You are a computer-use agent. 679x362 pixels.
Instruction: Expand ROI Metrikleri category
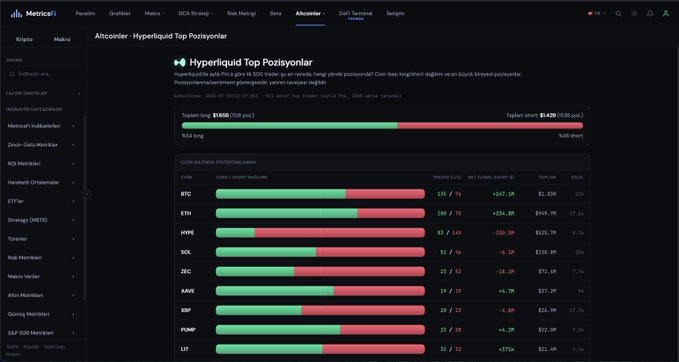pos(42,164)
